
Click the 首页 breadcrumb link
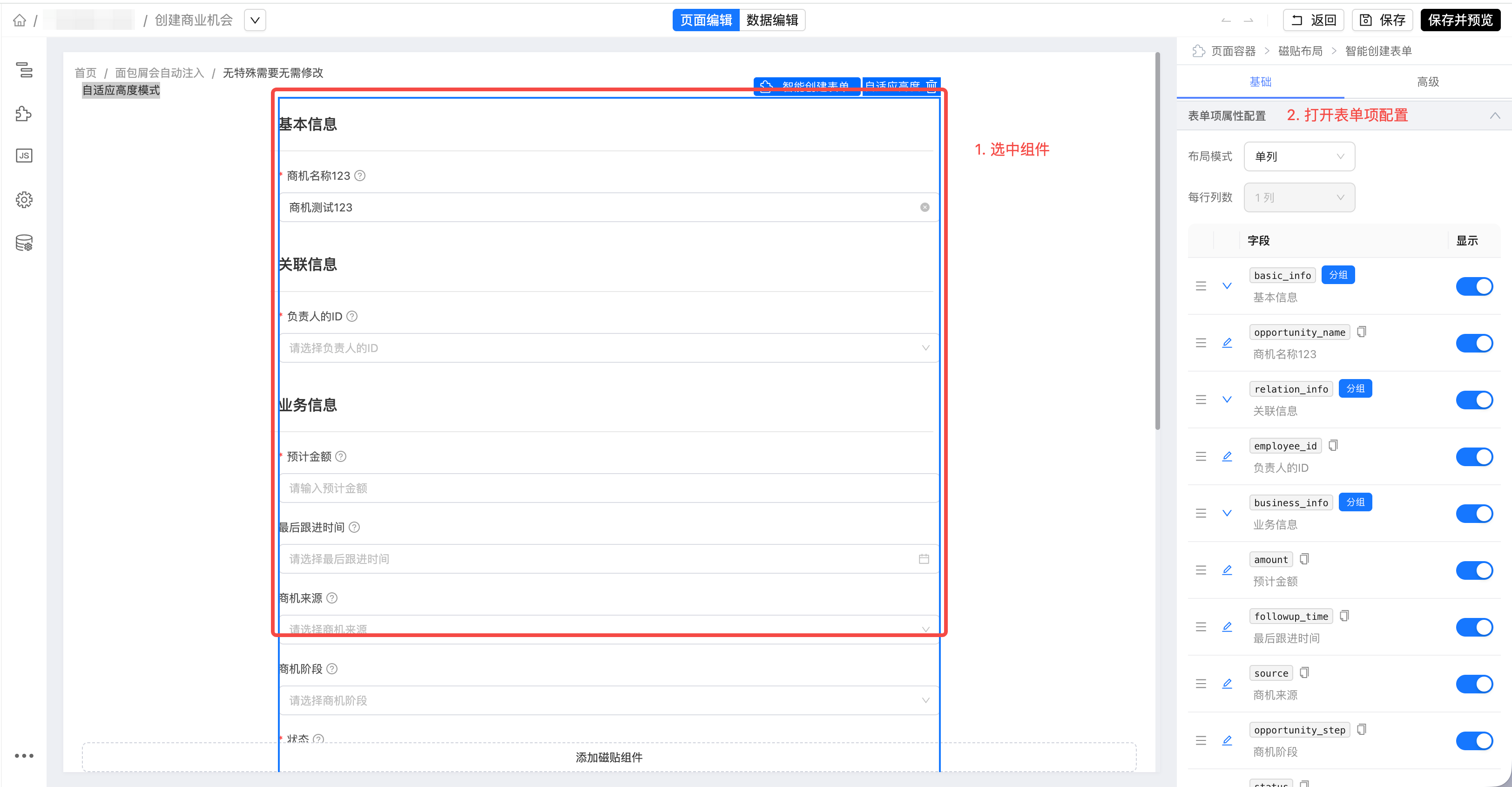85,73
